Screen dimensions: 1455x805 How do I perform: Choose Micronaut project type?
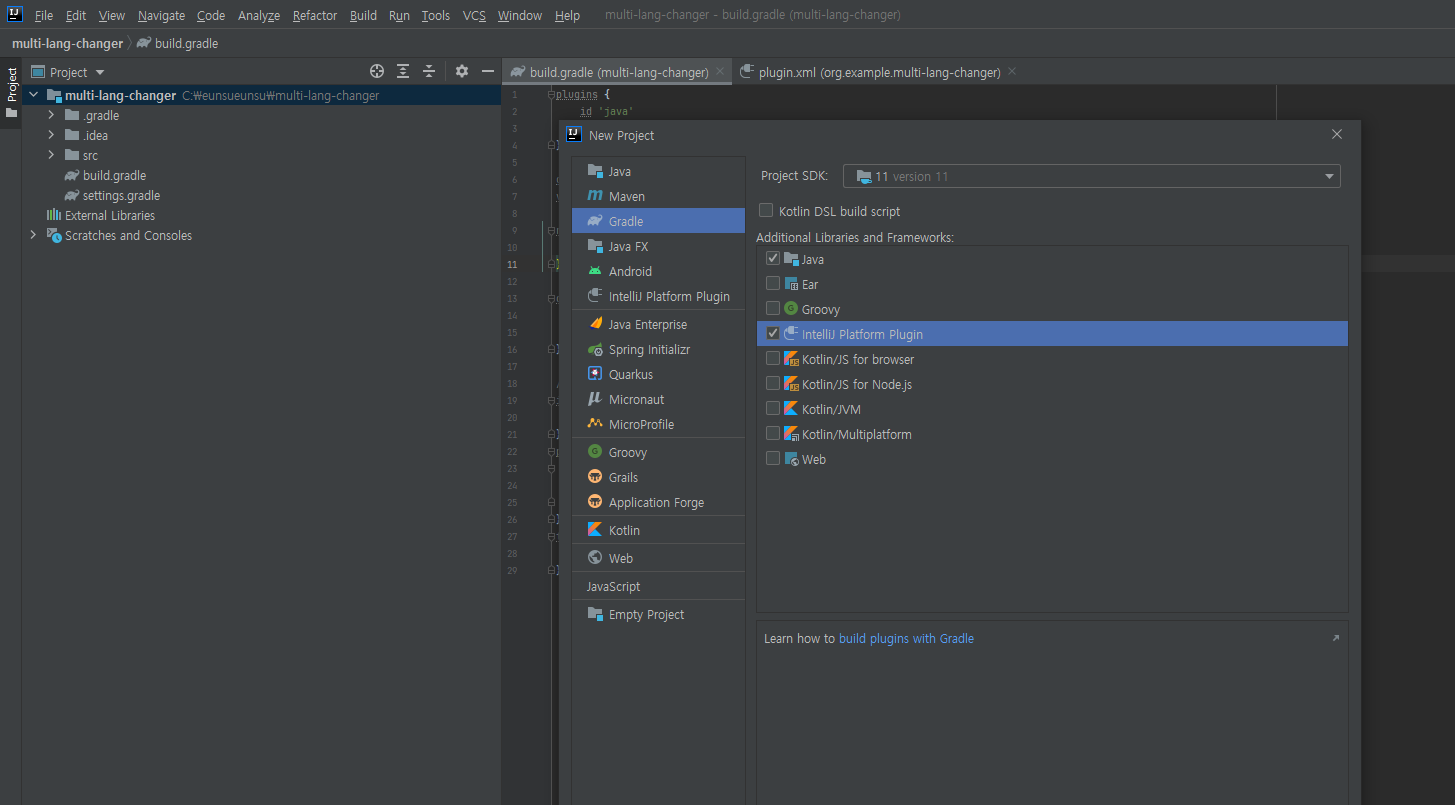tap(658, 399)
